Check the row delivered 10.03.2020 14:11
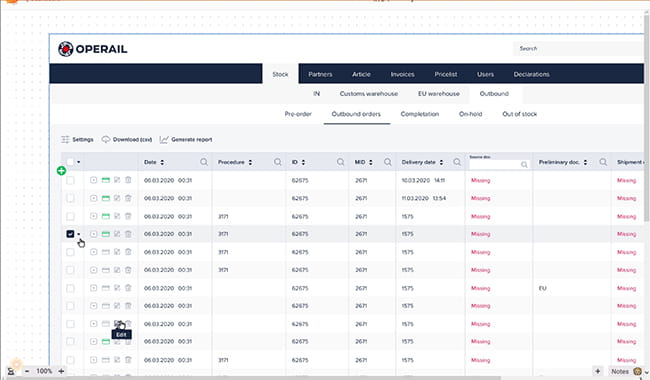This screenshot has height=380, width=650. click(x=70, y=180)
